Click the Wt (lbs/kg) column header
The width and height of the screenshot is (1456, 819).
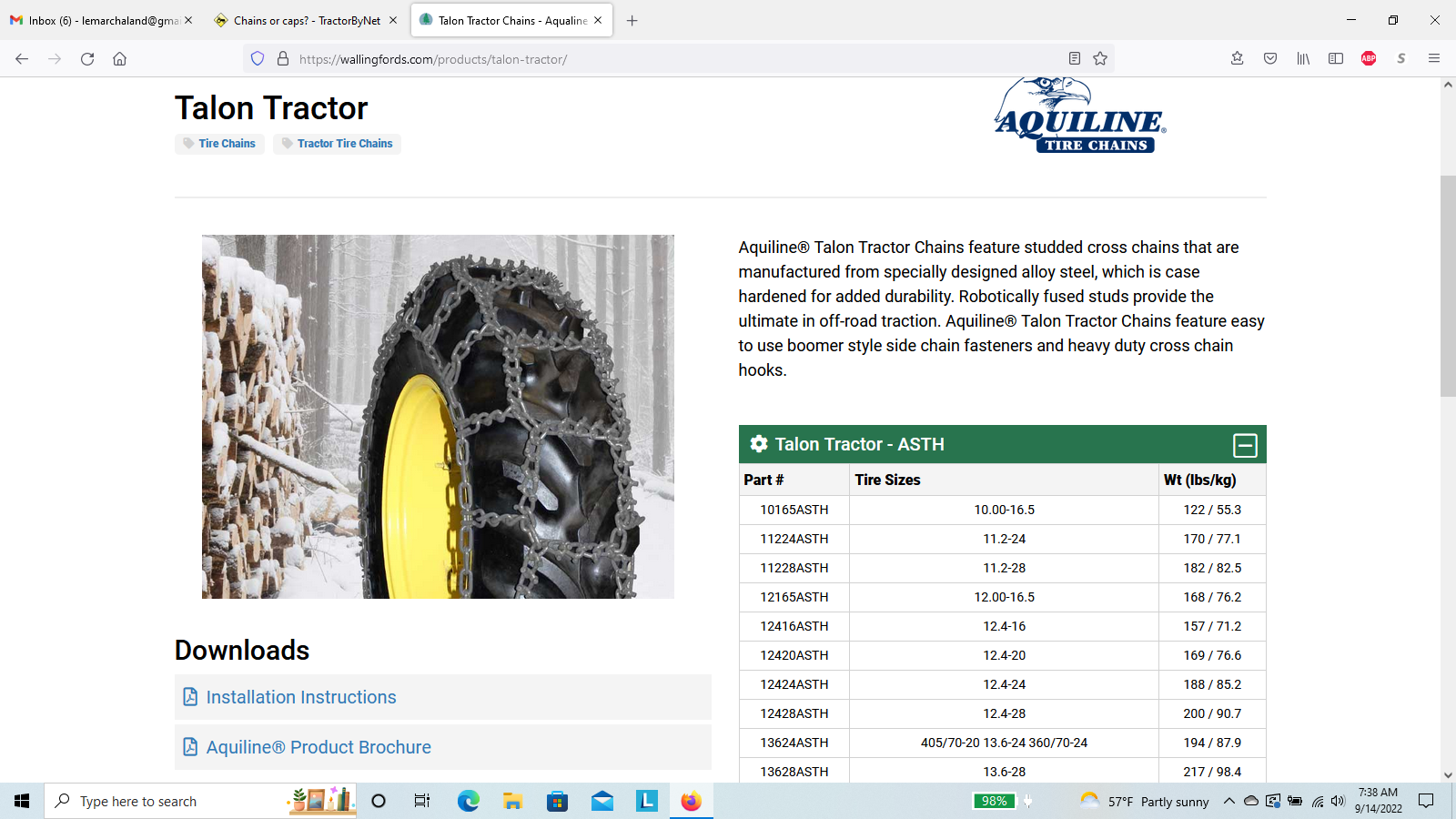pyautogui.click(x=1212, y=480)
